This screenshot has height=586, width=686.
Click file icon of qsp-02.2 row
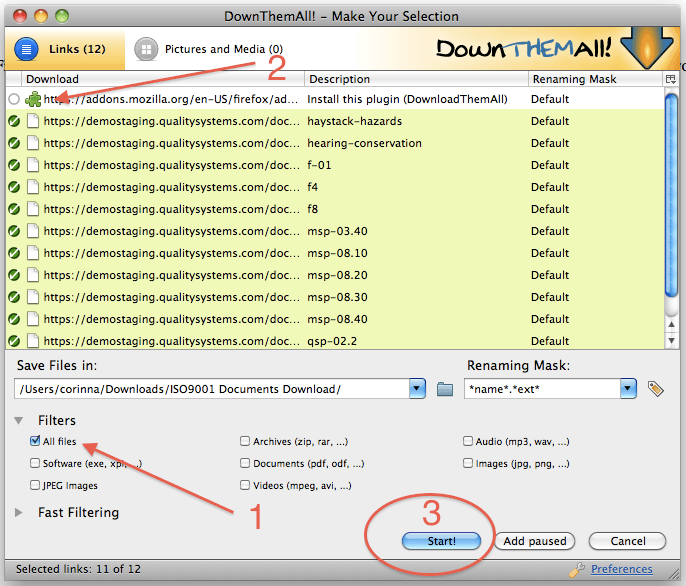click(33, 341)
